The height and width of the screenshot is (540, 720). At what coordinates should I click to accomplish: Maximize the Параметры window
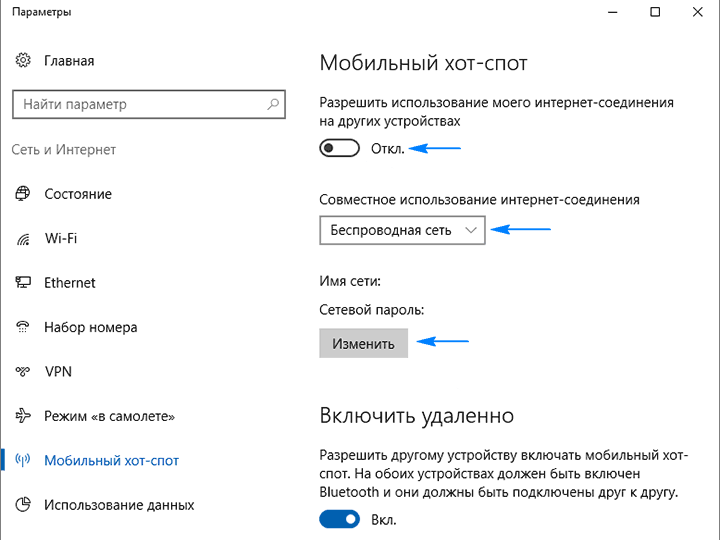[654, 12]
